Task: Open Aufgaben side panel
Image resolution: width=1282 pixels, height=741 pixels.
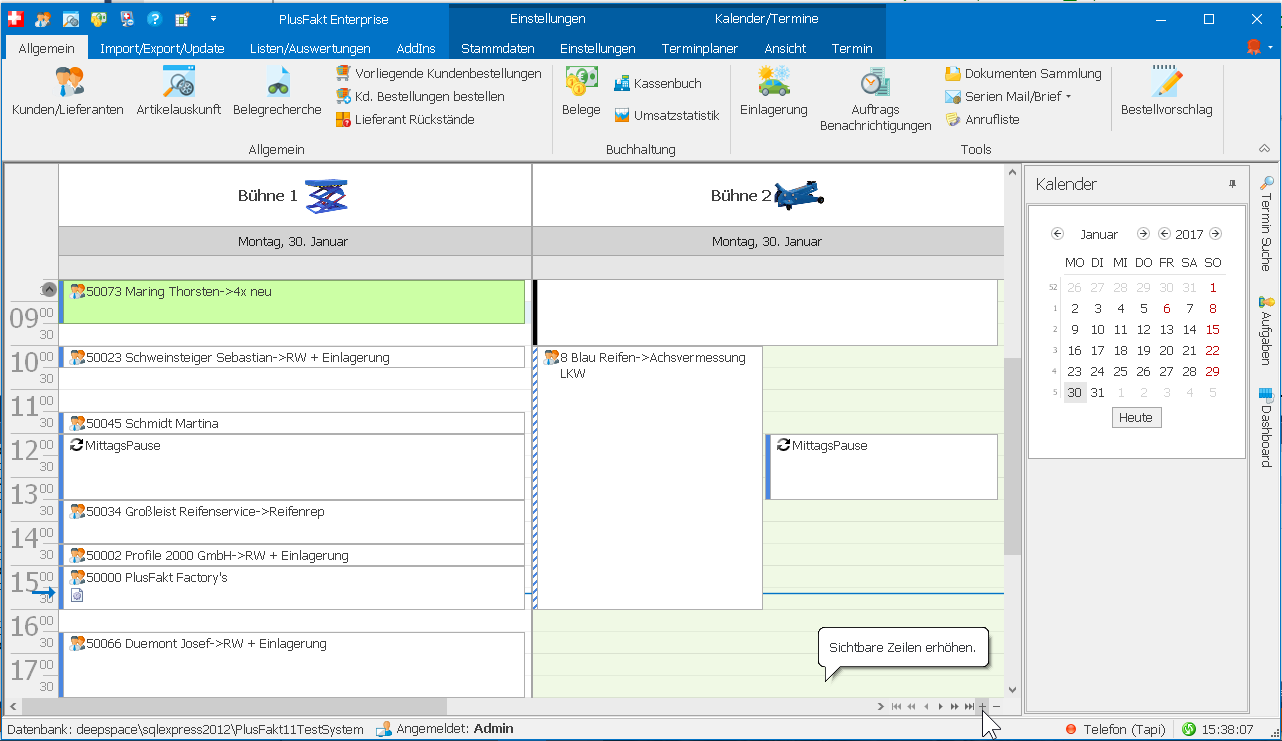Action: click(x=1266, y=330)
